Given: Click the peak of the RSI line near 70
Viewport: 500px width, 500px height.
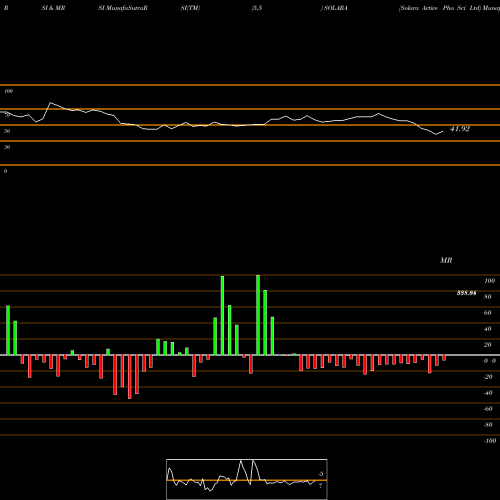Looking at the screenshot, I should pos(50,103).
